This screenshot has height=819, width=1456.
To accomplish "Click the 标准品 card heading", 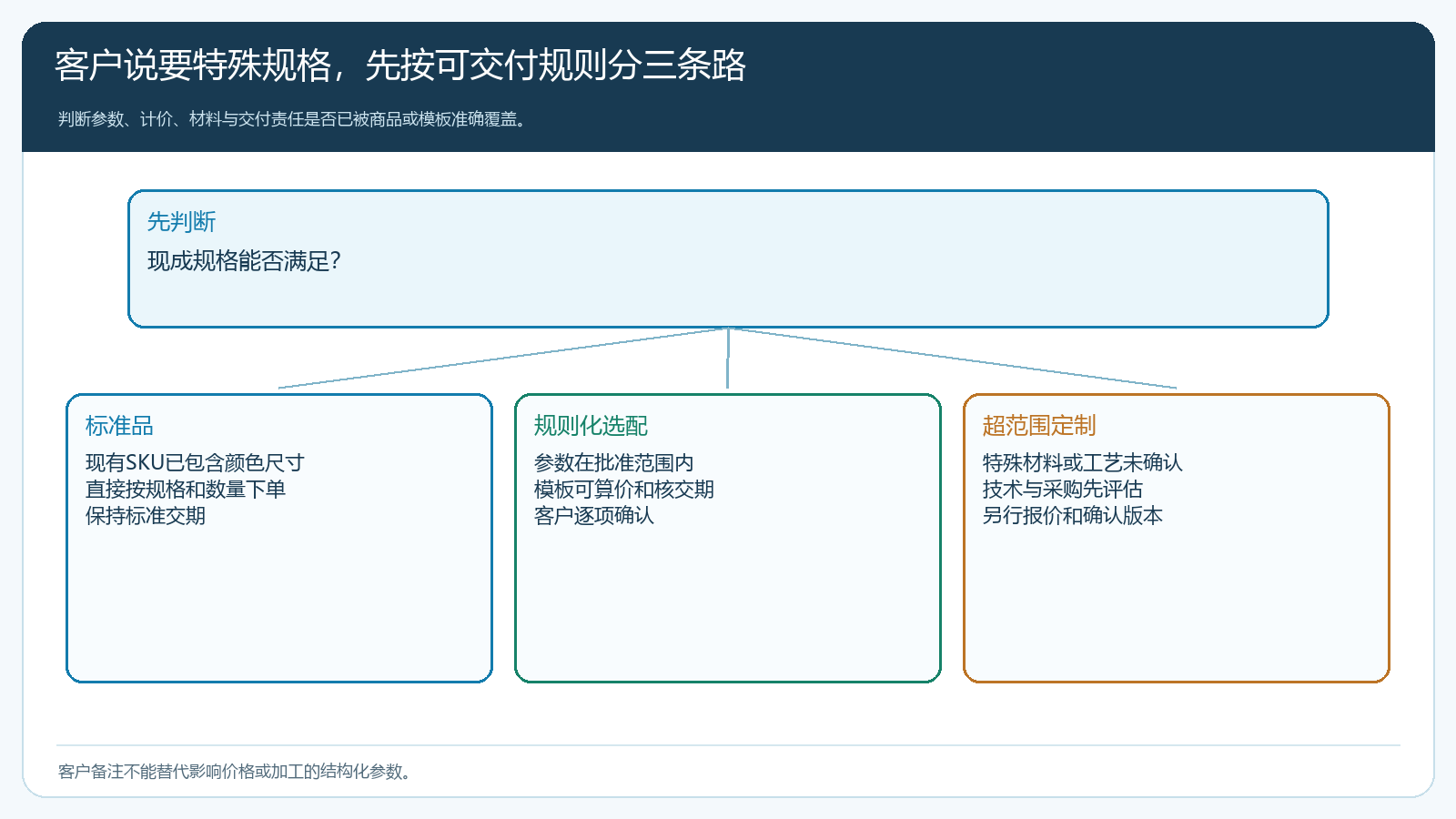I will click(119, 425).
